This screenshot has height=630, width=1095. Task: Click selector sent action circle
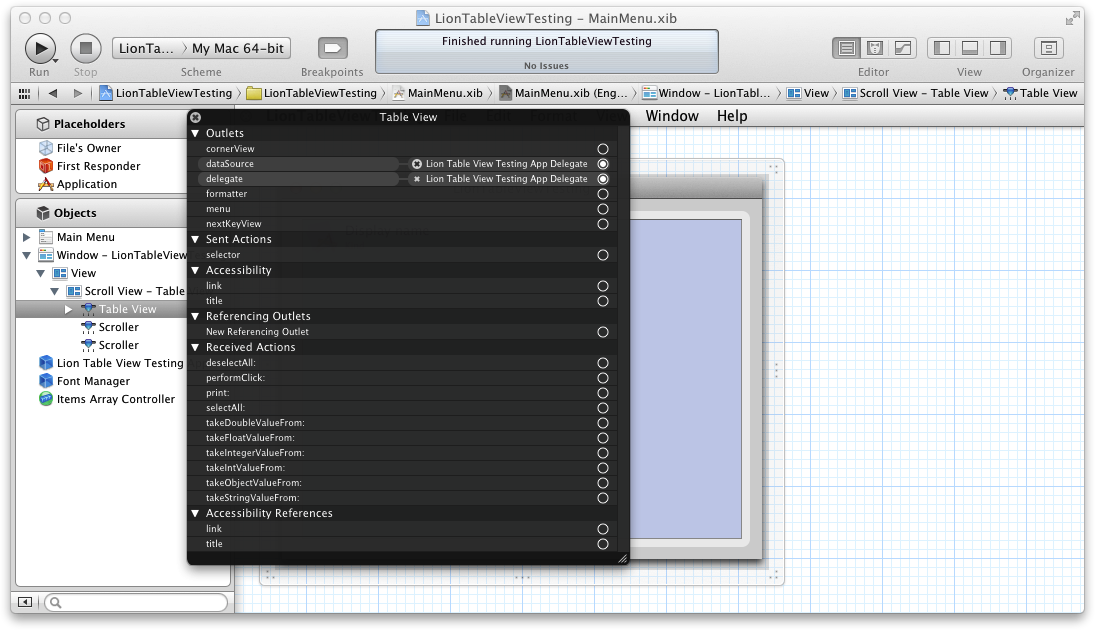[x=603, y=256]
